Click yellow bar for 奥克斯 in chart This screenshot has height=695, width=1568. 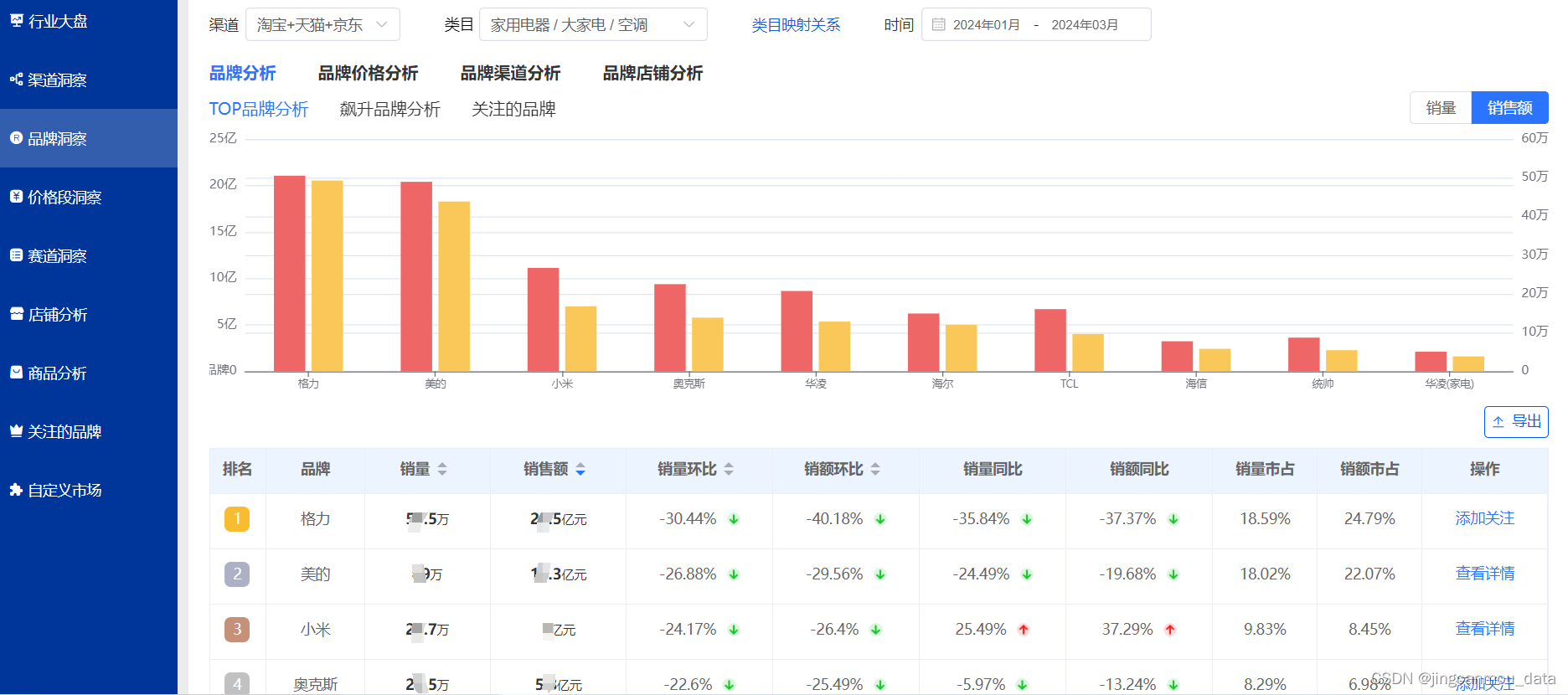coord(708,344)
